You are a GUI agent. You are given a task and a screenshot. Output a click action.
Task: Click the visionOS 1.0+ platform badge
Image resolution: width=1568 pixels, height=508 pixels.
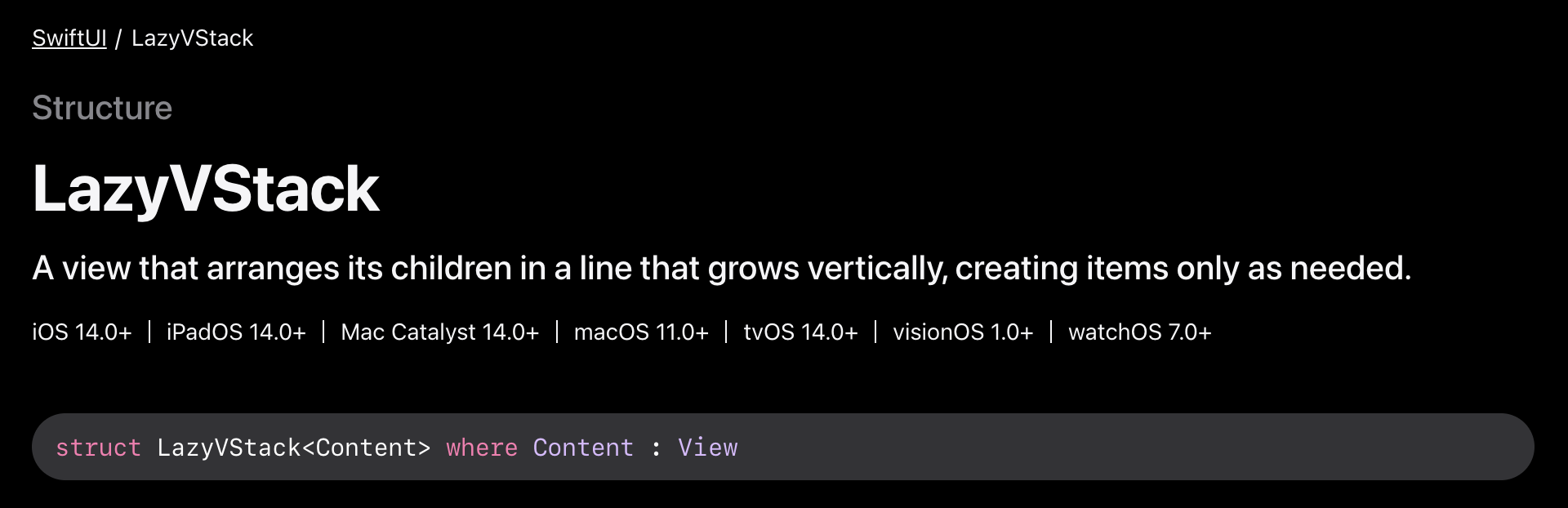coord(962,332)
